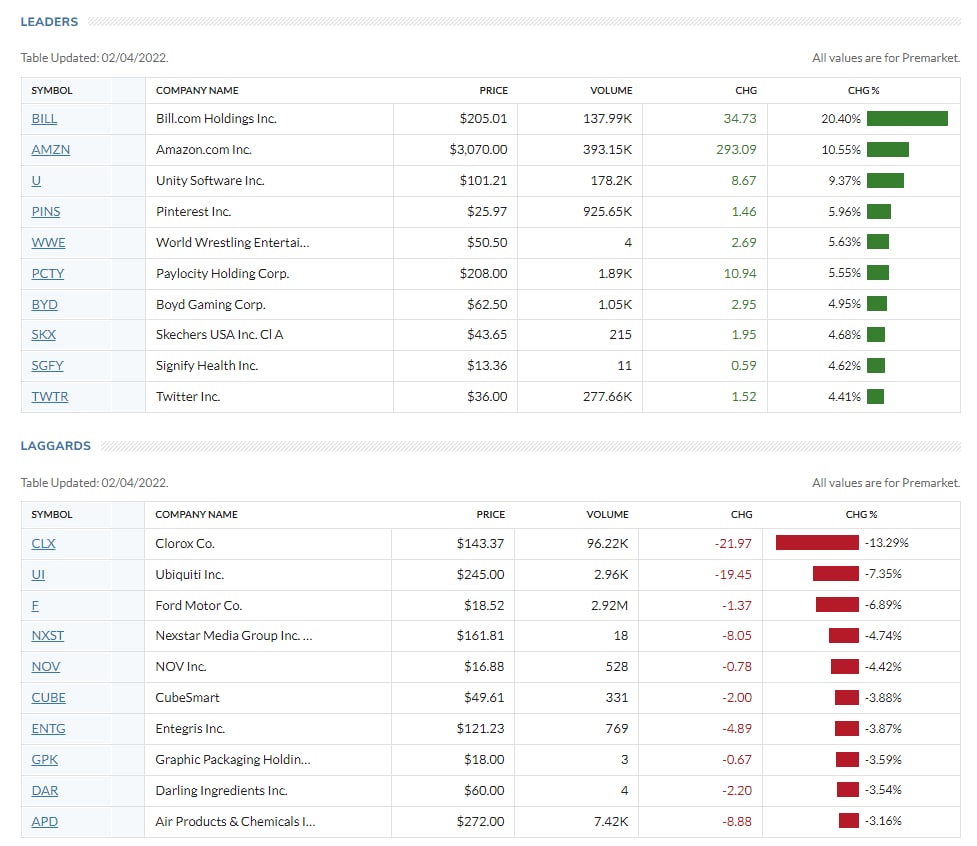The width and height of the screenshot is (977, 846).
Task: Open the WWE ticker symbol link
Action: tap(48, 242)
